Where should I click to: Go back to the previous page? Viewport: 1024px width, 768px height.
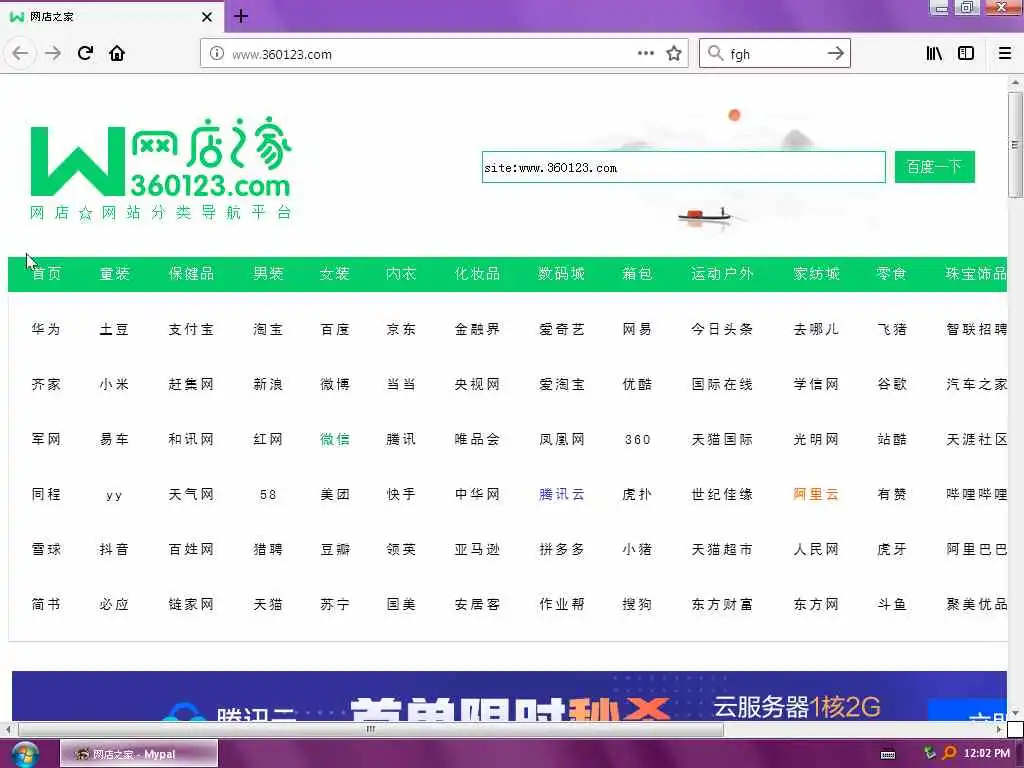coord(20,53)
